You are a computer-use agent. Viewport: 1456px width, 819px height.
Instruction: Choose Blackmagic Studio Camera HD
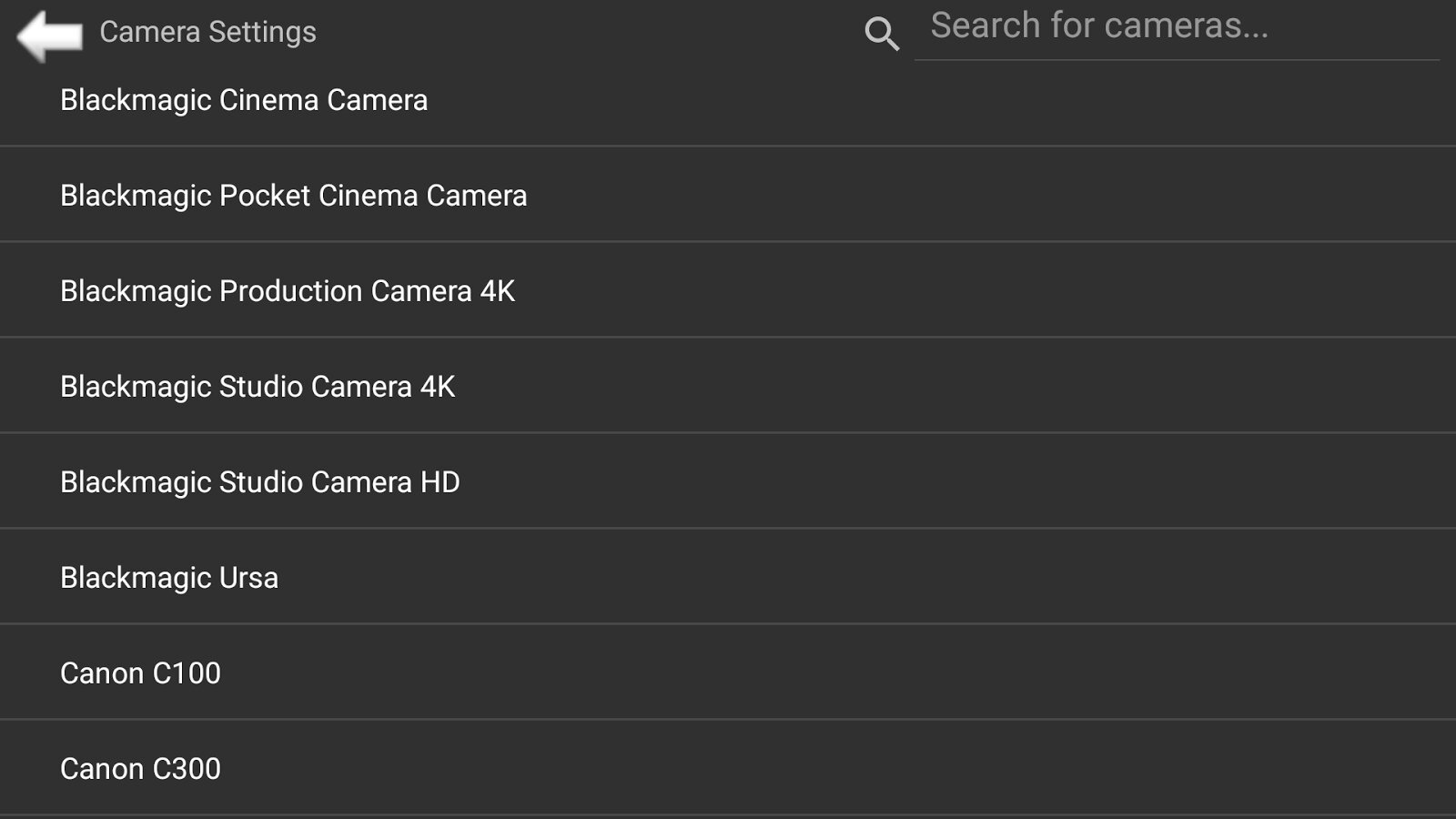coord(260,482)
